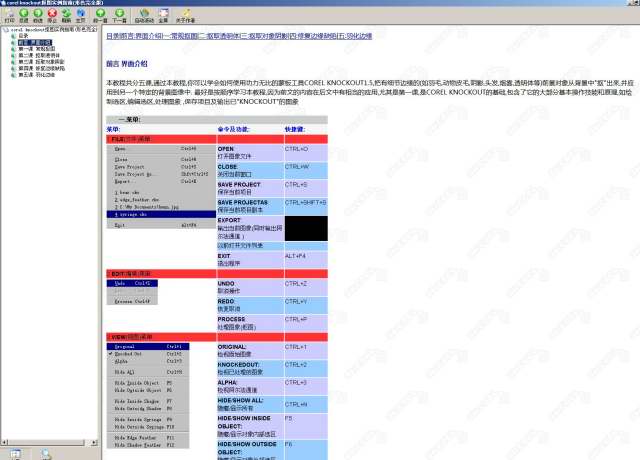
Task: Follow the 二:抠取透明体 header link
Action: click(x=219, y=36)
